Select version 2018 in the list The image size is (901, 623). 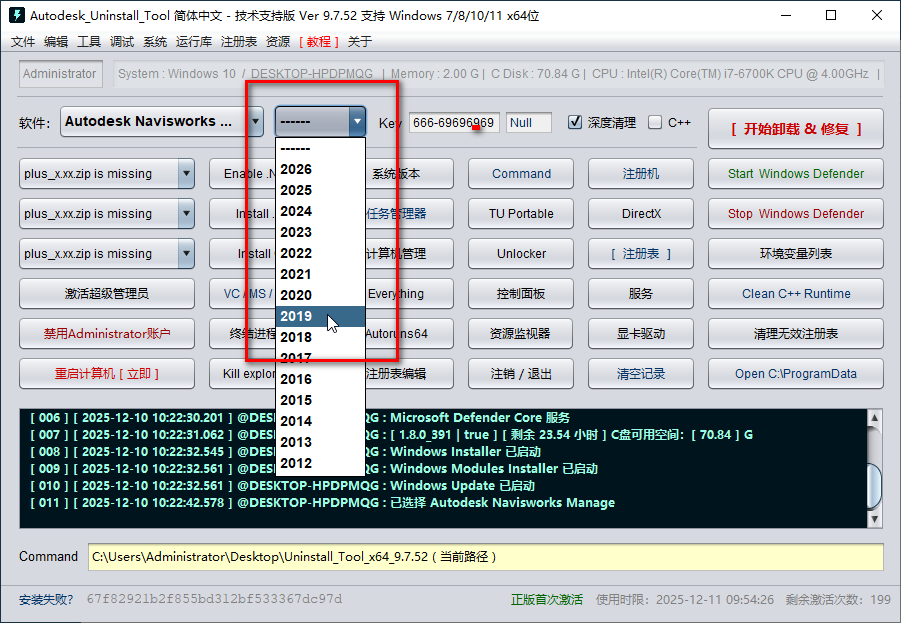pyautogui.click(x=320, y=337)
